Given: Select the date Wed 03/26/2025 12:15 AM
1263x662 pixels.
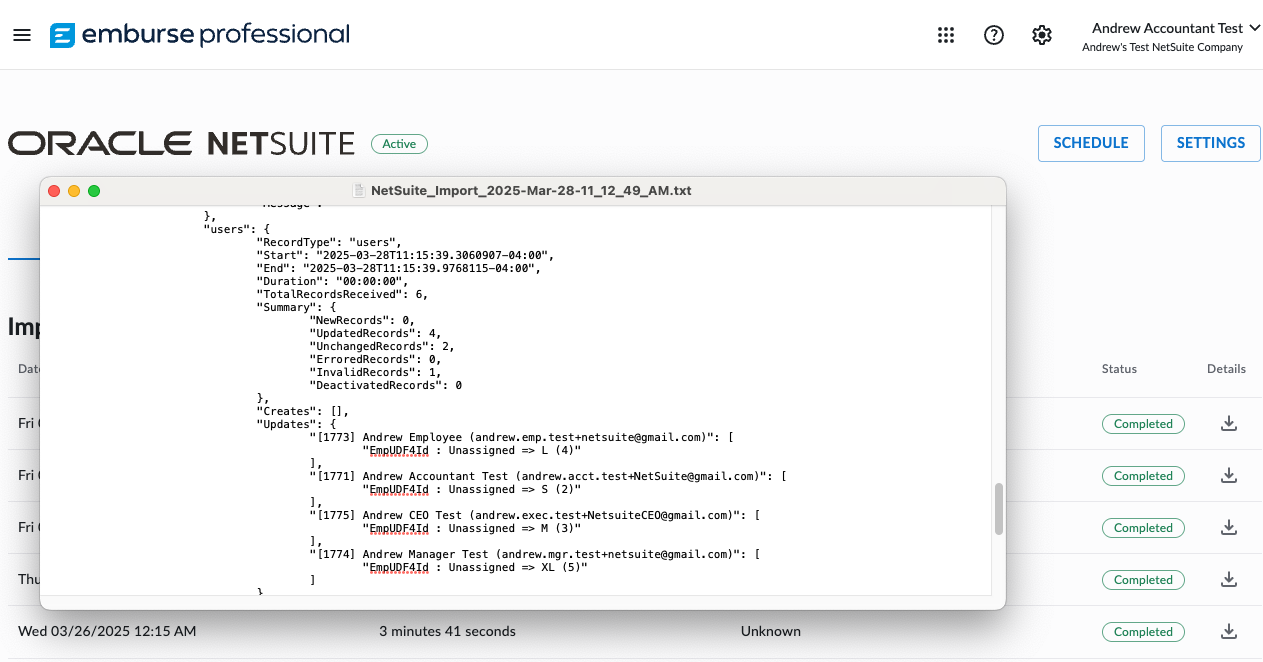Looking at the screenshot, I should pyautogui.click(x=107, y=632).
